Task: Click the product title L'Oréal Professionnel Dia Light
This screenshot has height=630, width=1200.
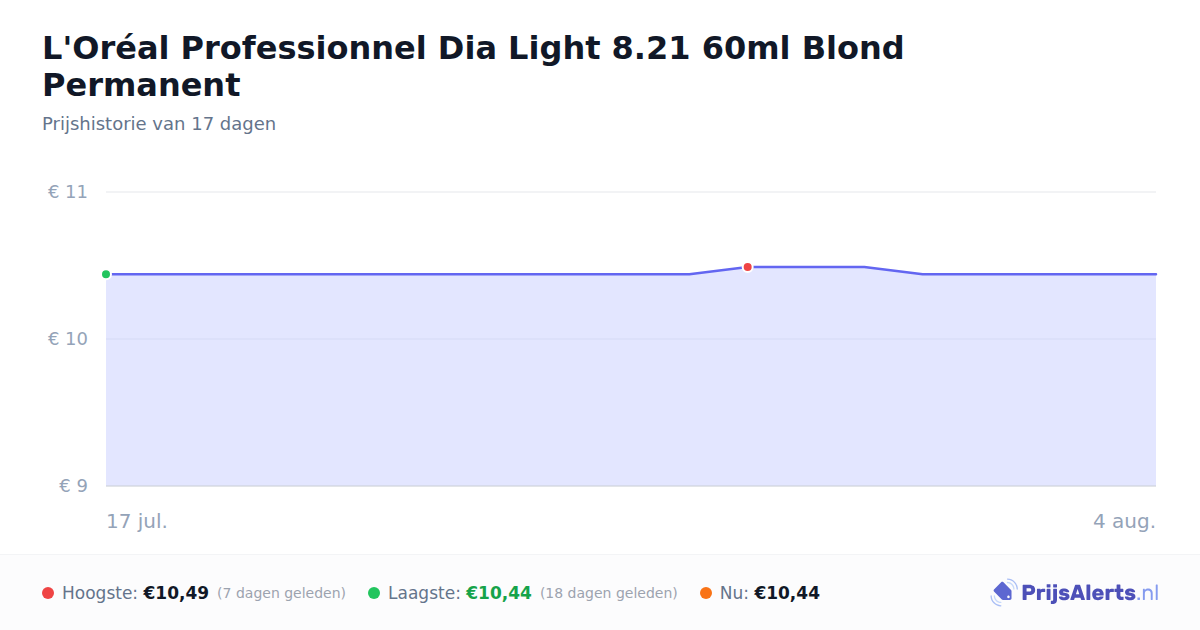Action: point(473,66)
